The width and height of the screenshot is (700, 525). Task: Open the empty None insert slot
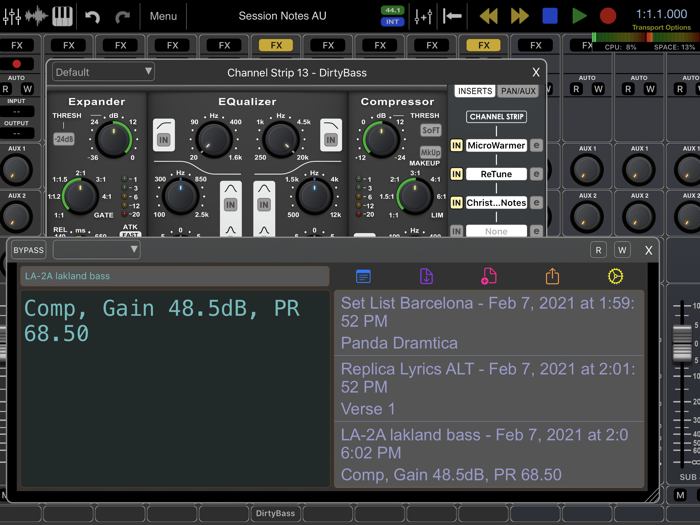(496, 231)
